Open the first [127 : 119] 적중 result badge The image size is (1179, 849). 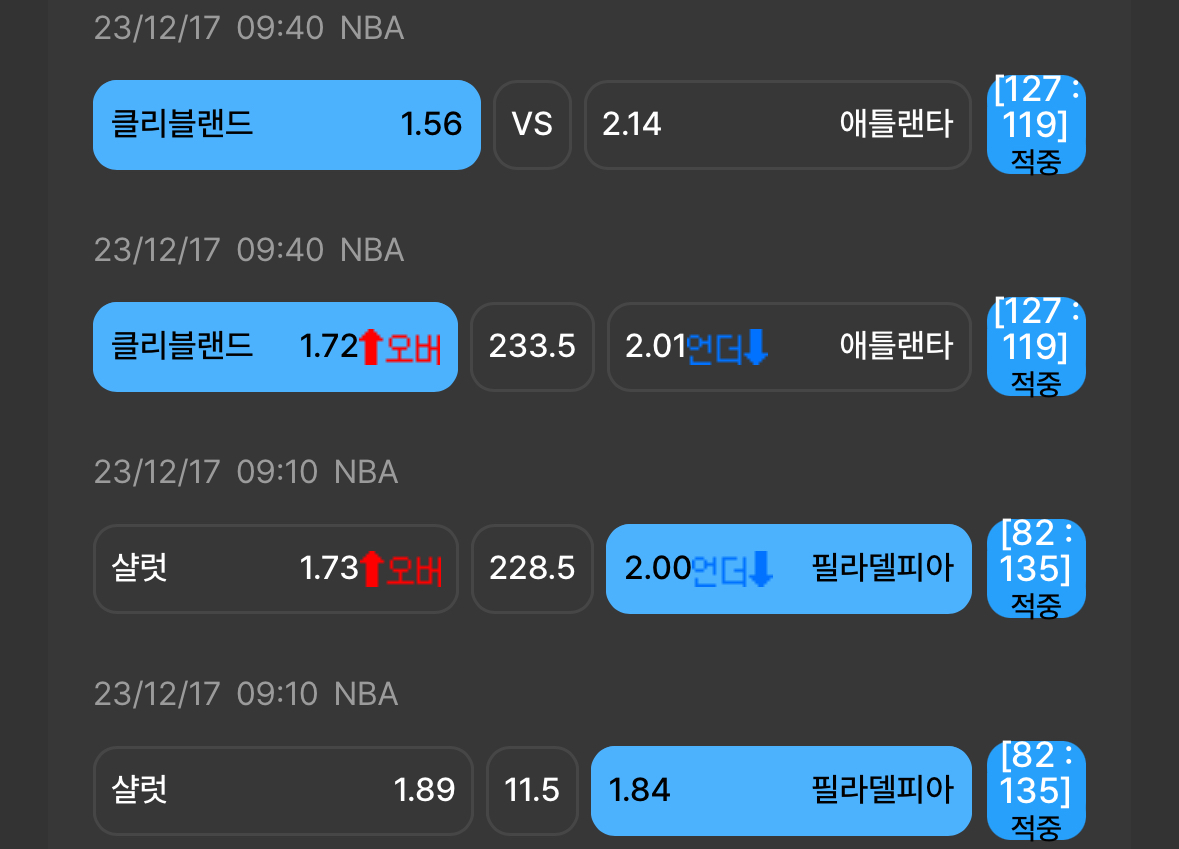[1036, 125]
